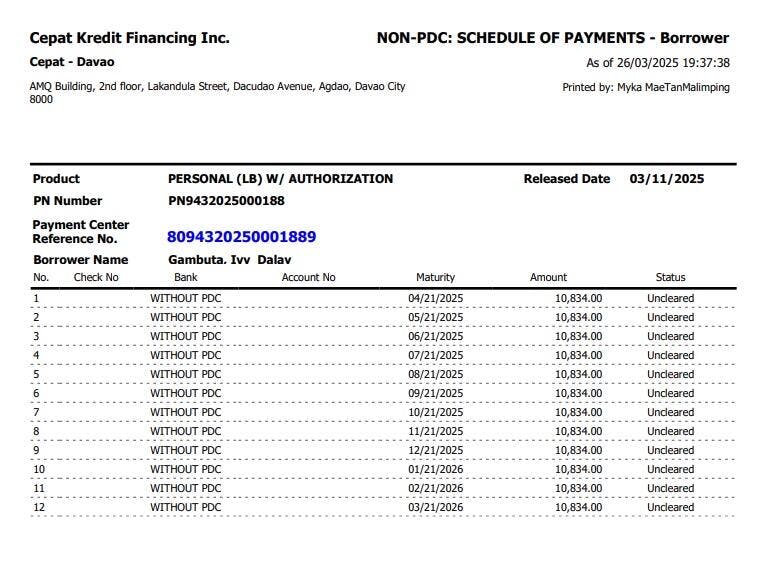This screenshot has width=766, height=580.
Task: Click WITHOUT PDC in row 6
Action: coord(186,393)
